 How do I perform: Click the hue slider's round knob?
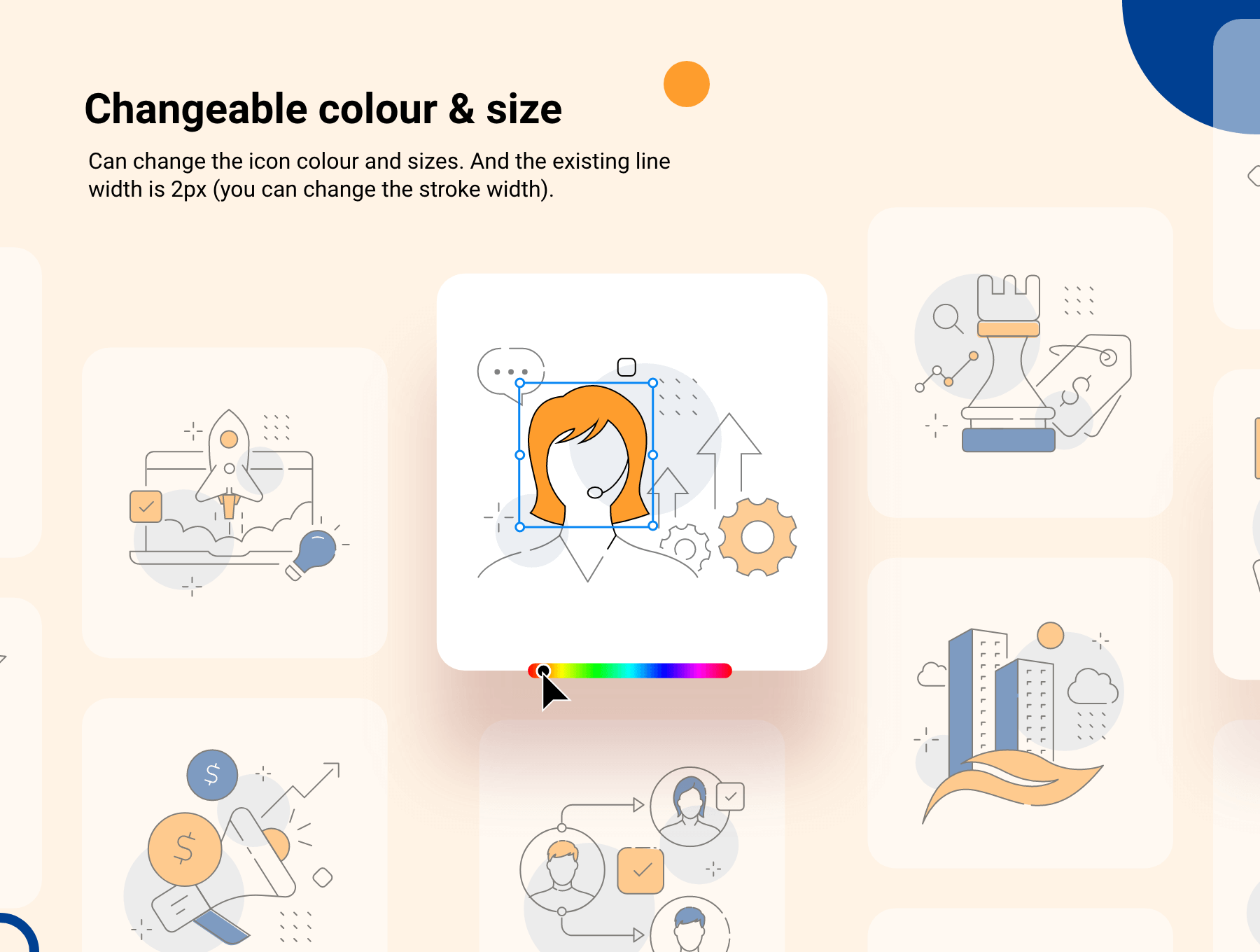coord(543,671)
